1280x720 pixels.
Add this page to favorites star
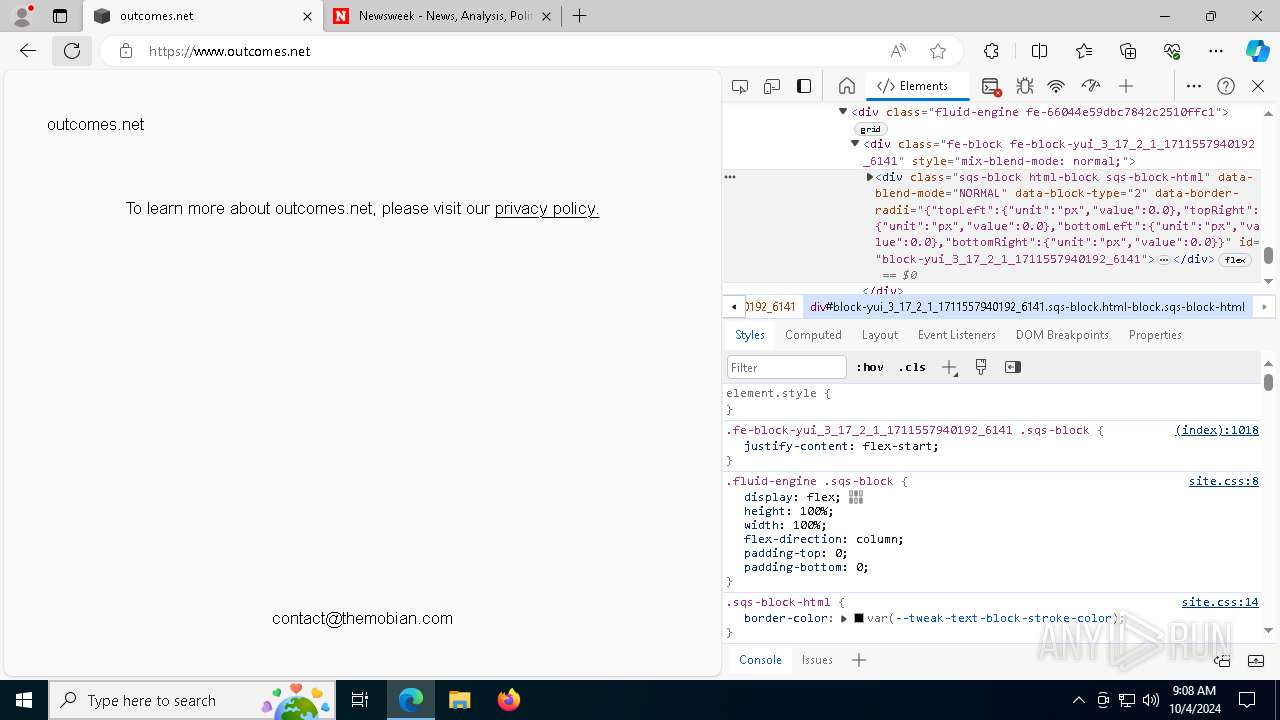coord(938,51)
